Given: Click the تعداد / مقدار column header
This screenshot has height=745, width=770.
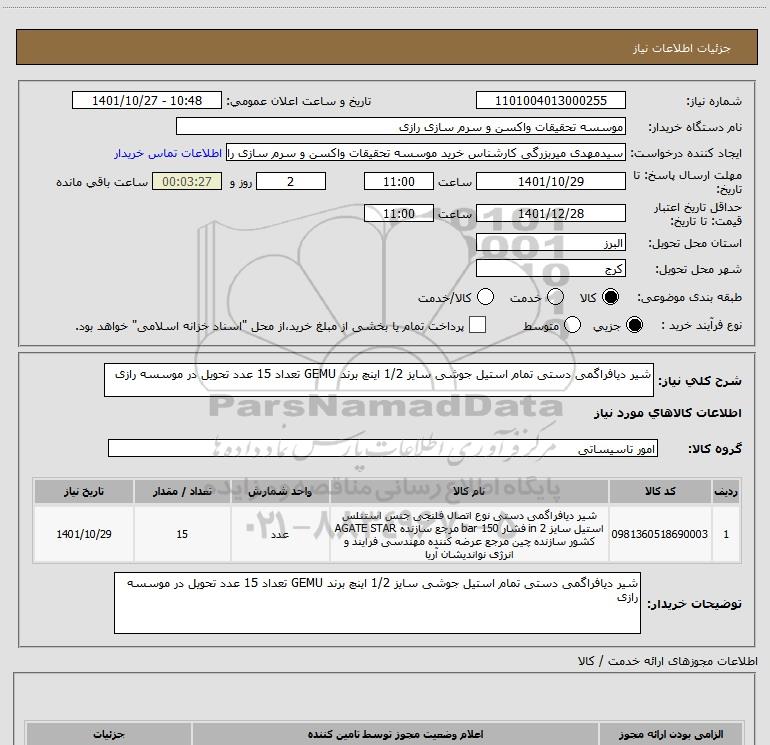Looking at the screenshot, I should [182, 492].
